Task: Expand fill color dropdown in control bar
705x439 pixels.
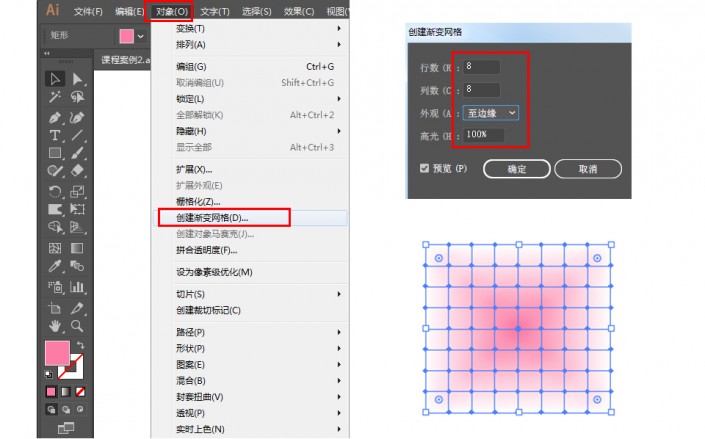Action: [141, 36]
